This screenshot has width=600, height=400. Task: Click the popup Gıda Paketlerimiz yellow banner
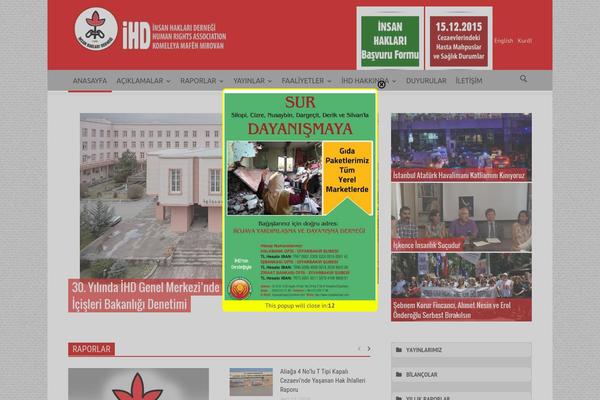(x=347, y=177)
